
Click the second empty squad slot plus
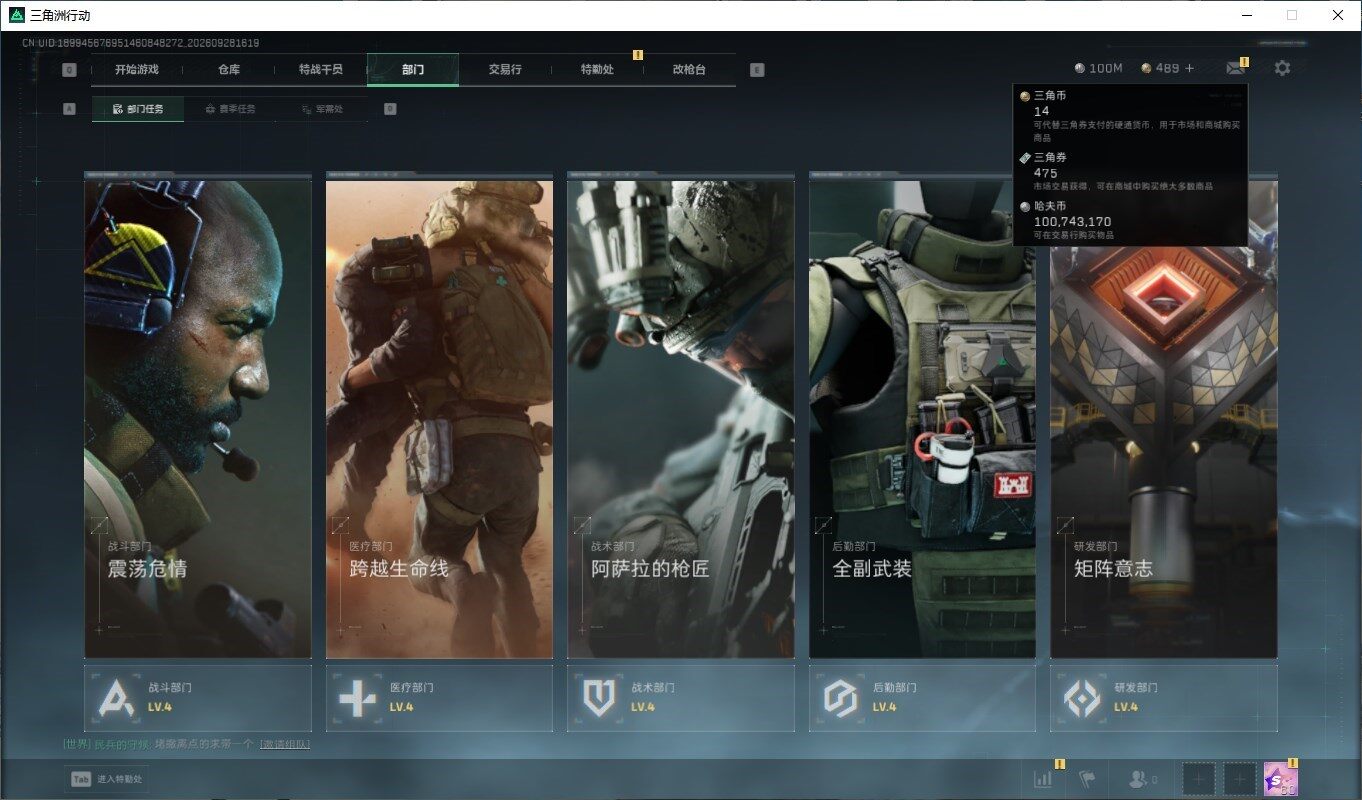[1240, 779]
